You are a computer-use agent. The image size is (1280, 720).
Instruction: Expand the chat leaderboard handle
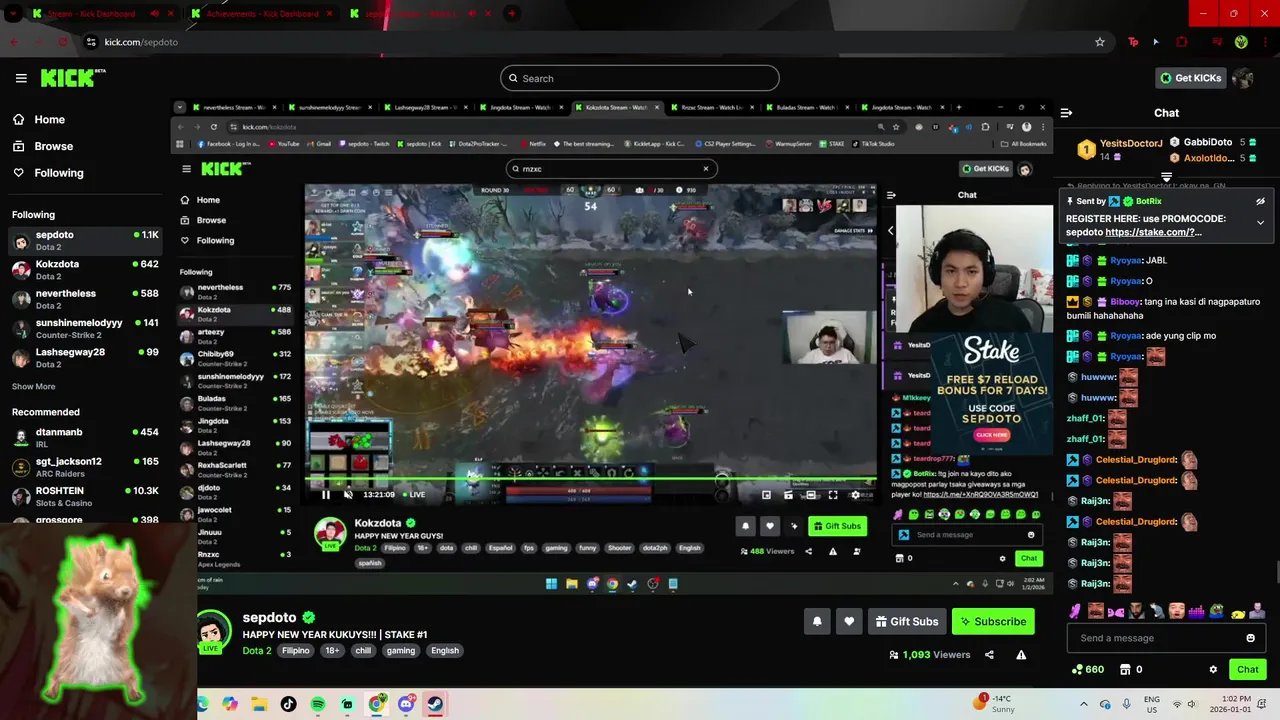[1166, 177]
